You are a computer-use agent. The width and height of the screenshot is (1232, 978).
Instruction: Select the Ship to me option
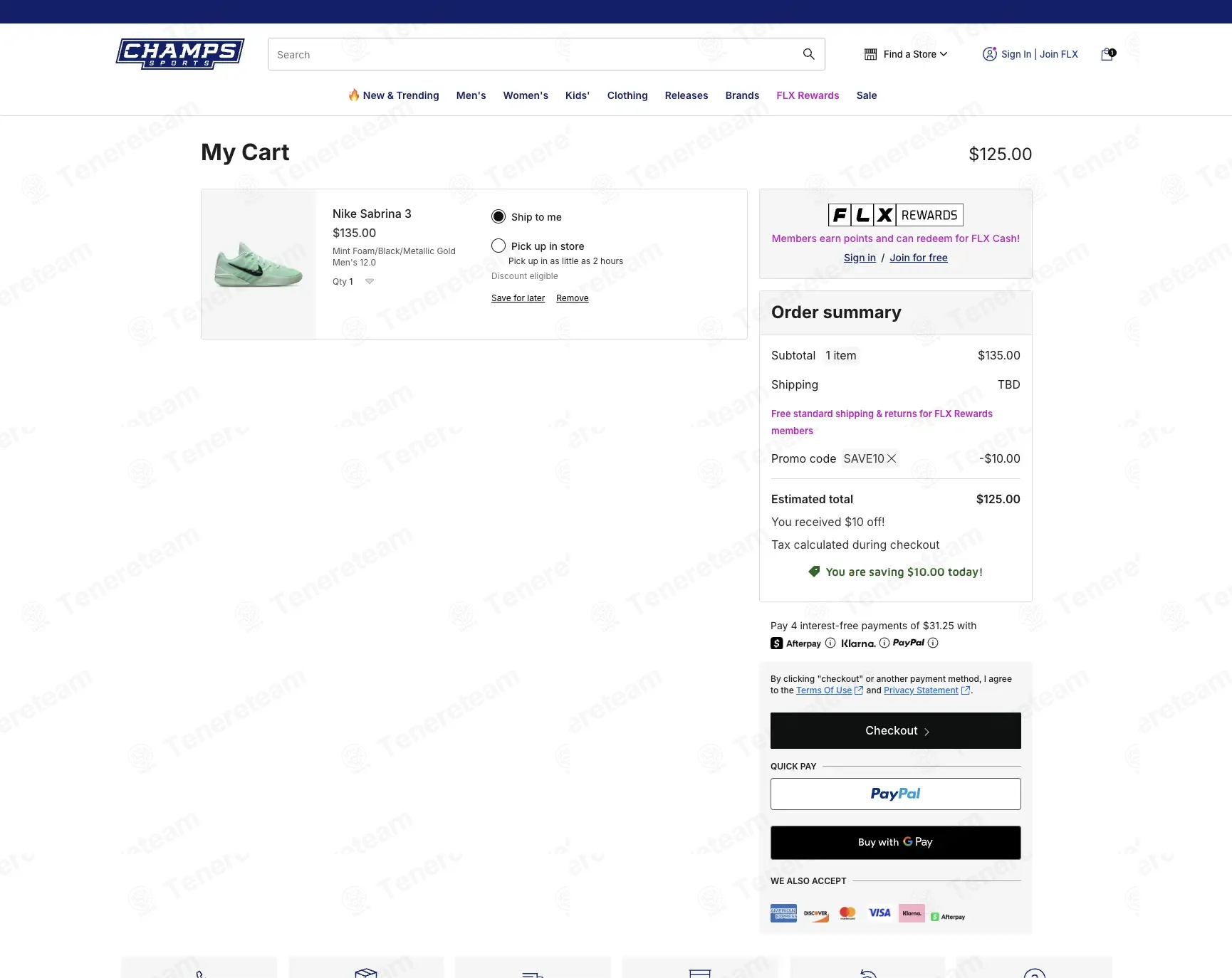[x=498, y=216]
